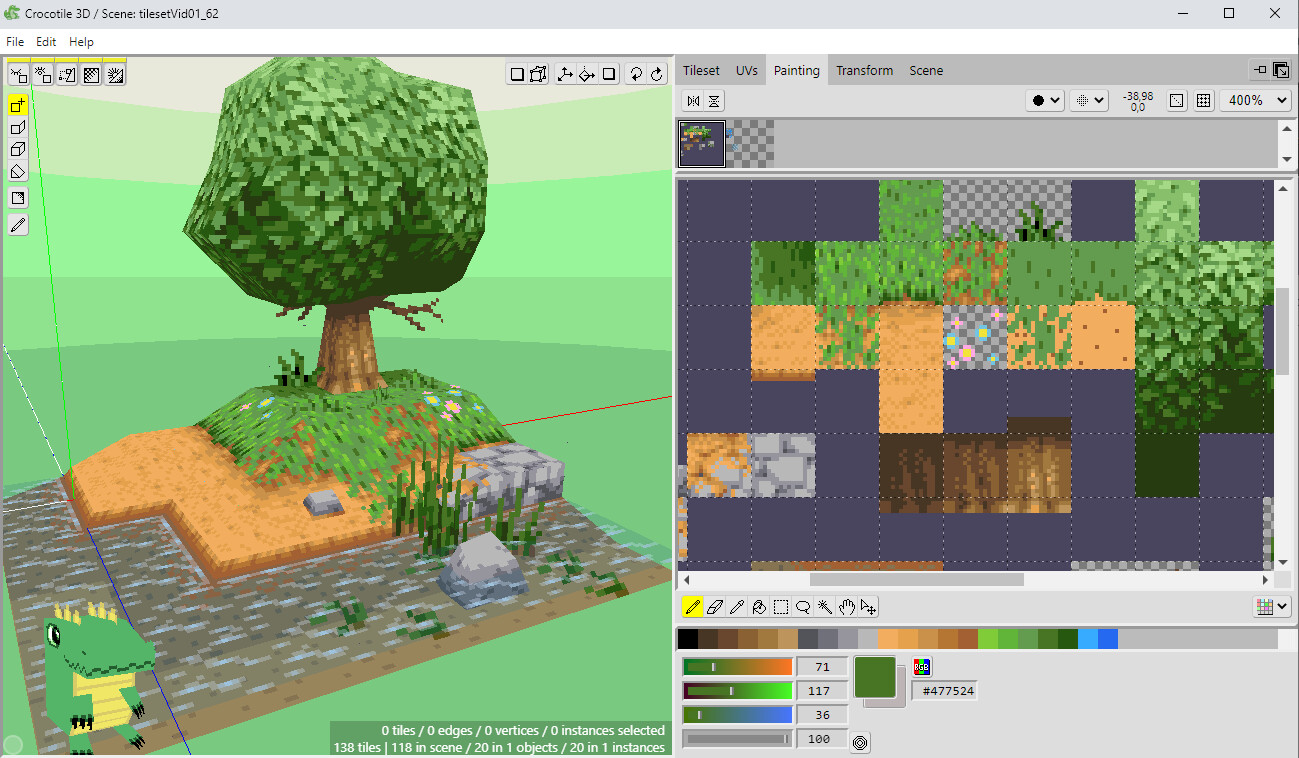Select the Magic Wand selection tool
The width and height of the screenshot is (1299, 758).
pos(824,606)
